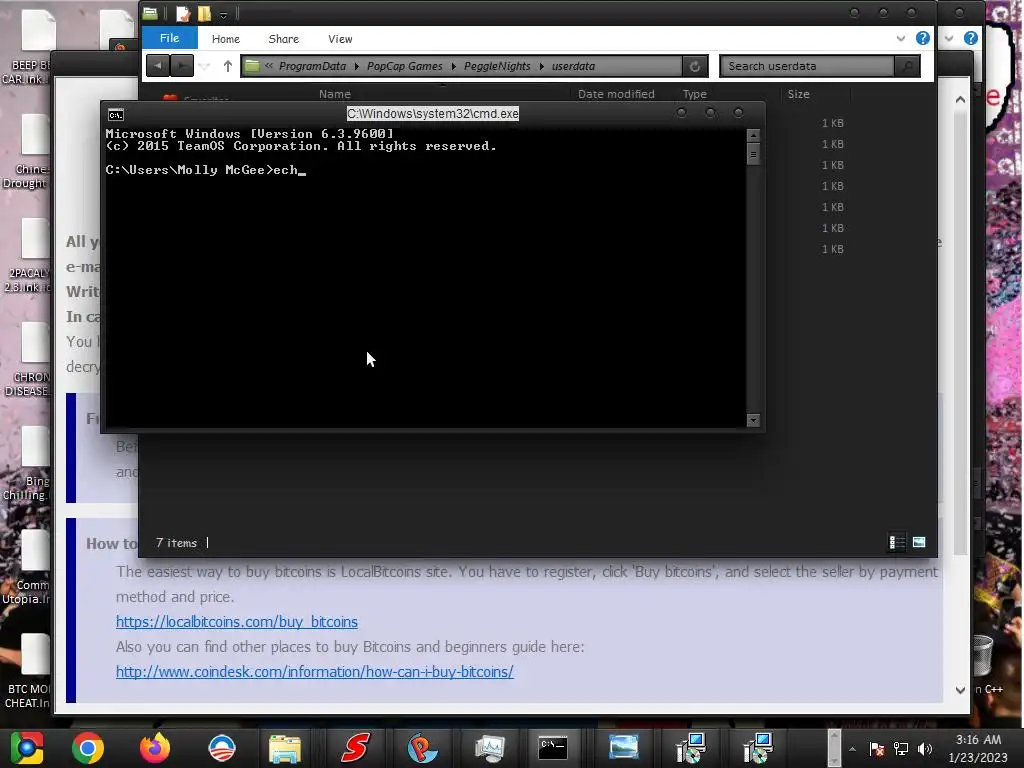
Task: Expand the hidden breadcrumb path chevrons
Action: 268,66
